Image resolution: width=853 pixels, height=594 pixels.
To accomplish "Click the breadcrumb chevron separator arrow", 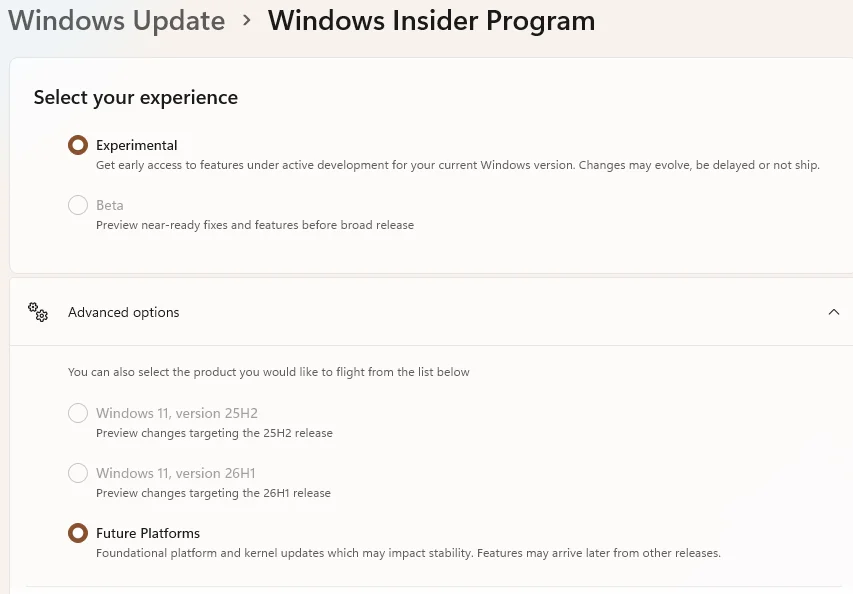I will (247, 21).
